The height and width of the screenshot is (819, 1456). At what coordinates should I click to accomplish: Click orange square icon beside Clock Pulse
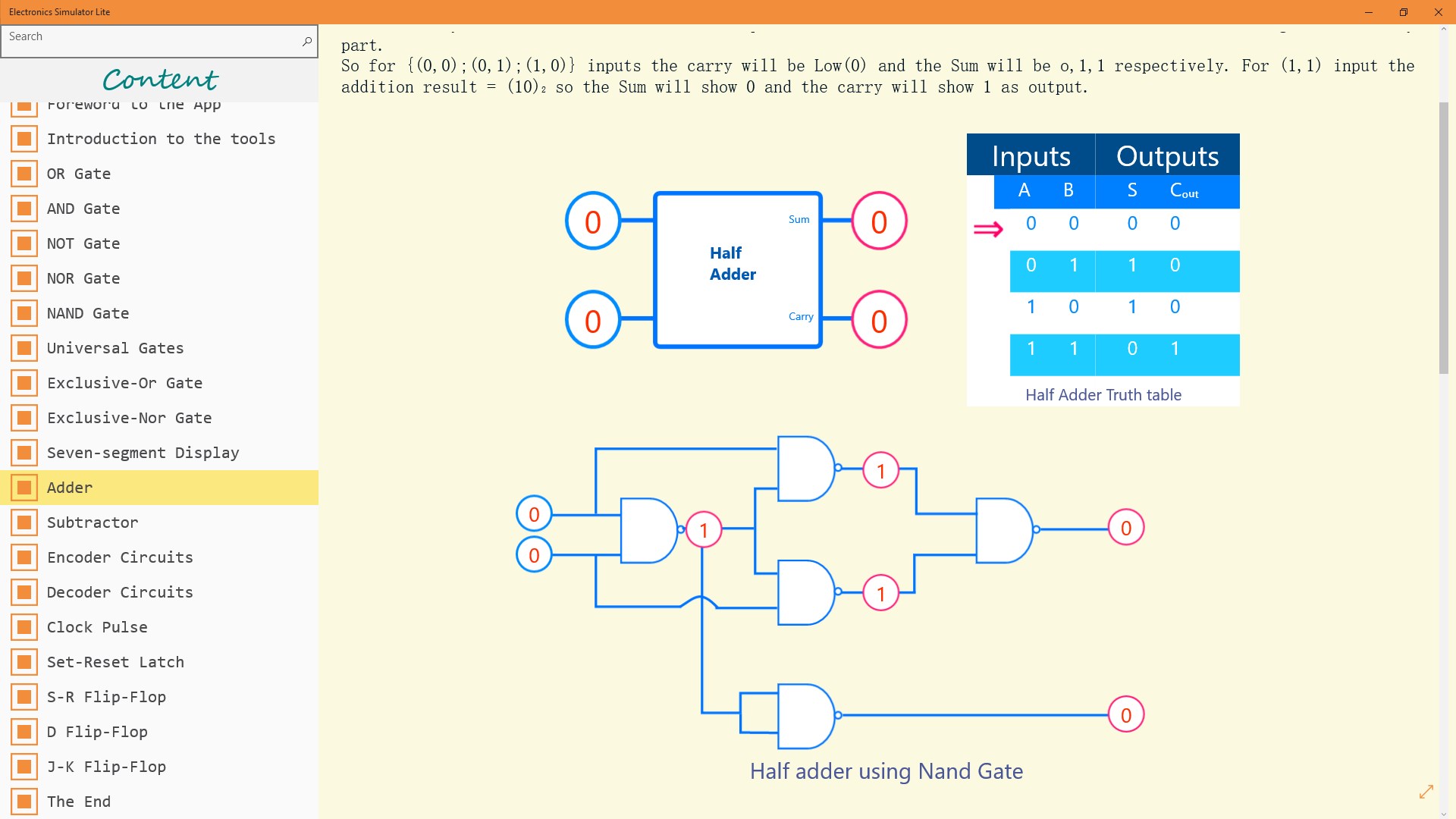pyautogui.click(x=24, y=627)
